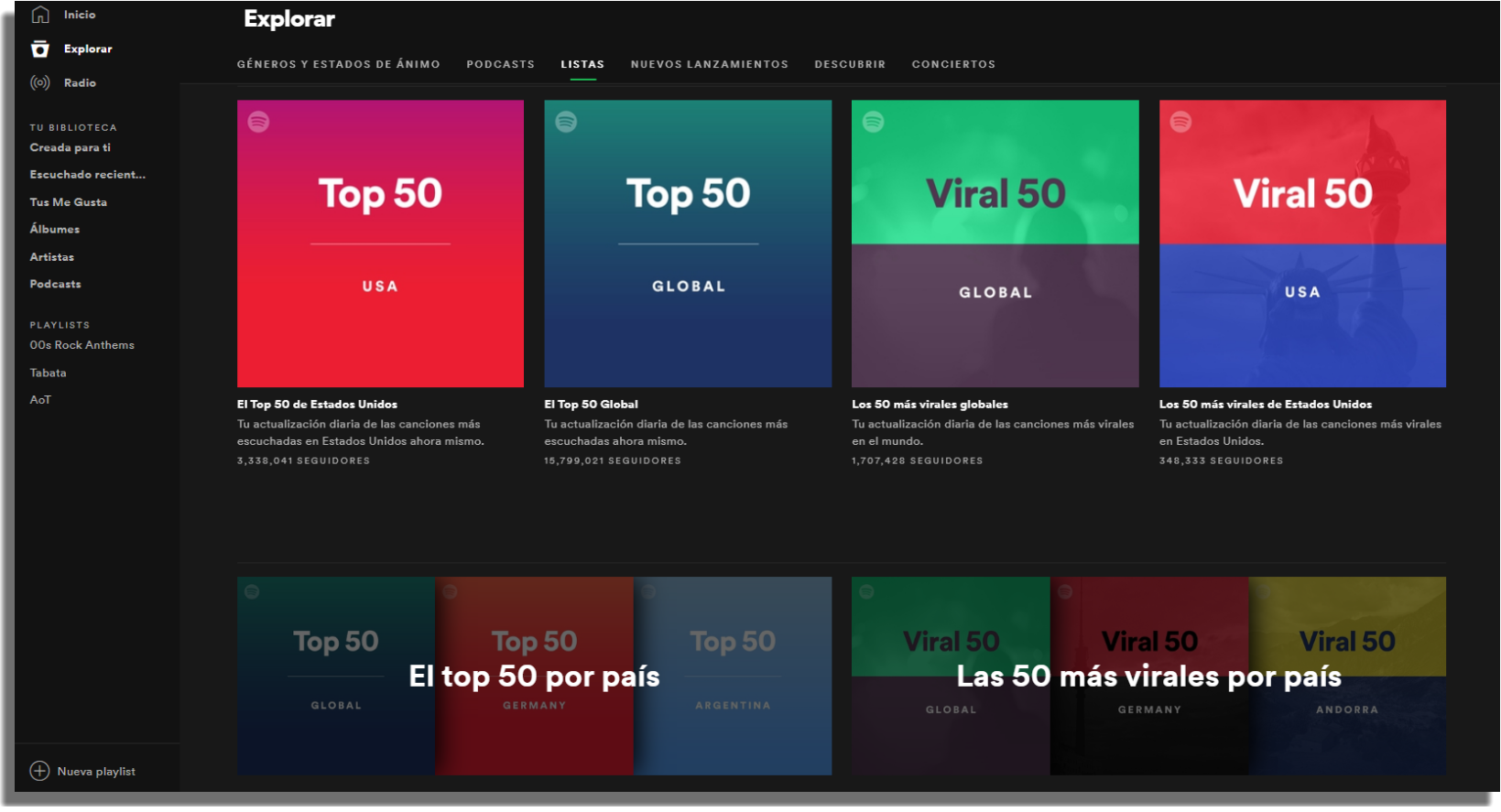1501x812 pixels.
Task: Click Spotify logo on Top 50 Global cover
Action: click(x=566, y=122)
